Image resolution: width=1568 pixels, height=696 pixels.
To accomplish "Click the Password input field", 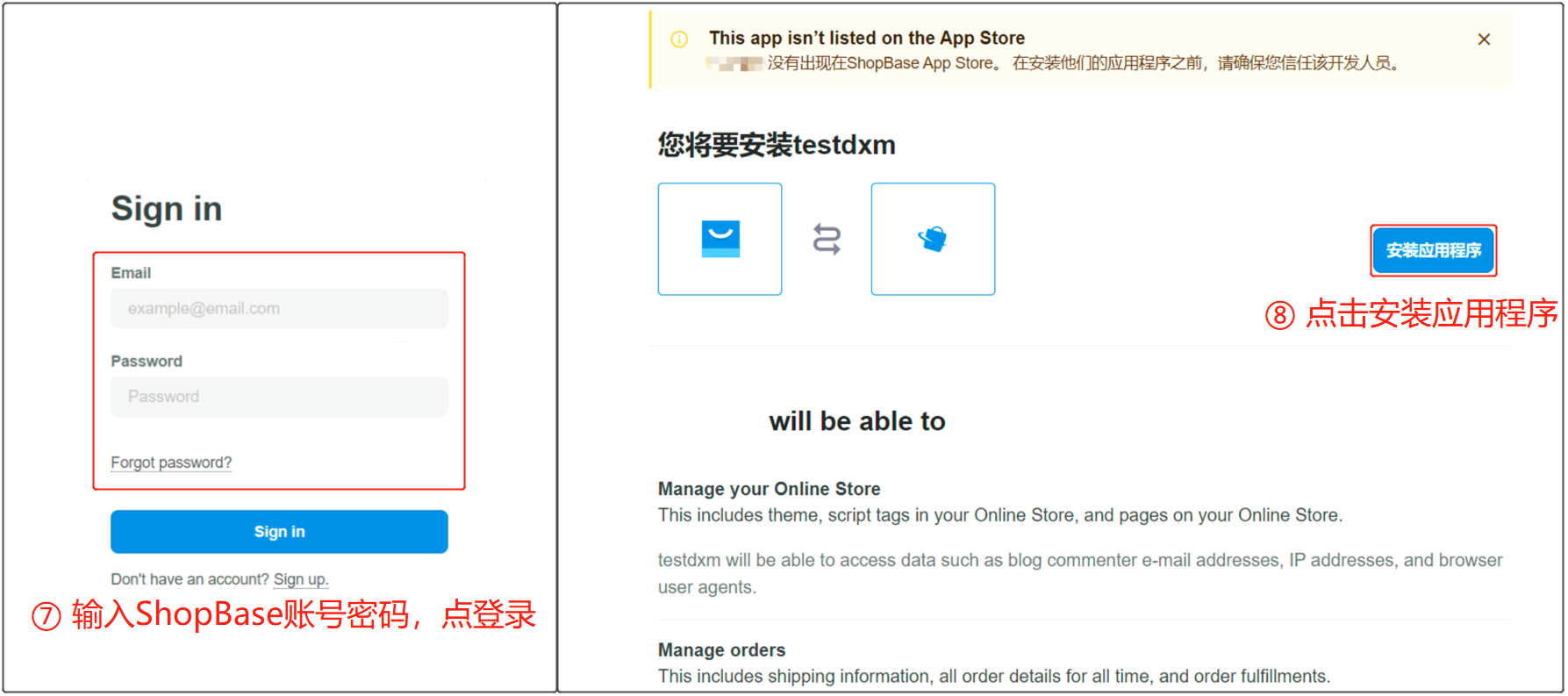I will coord(279,397).
